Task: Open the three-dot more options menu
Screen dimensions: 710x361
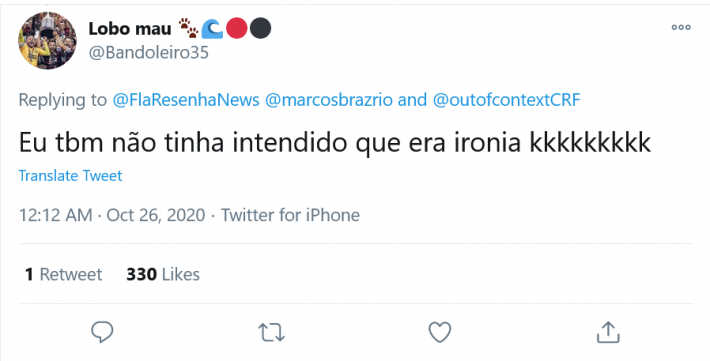Action: pyautogui.click(x=681, y=27)
